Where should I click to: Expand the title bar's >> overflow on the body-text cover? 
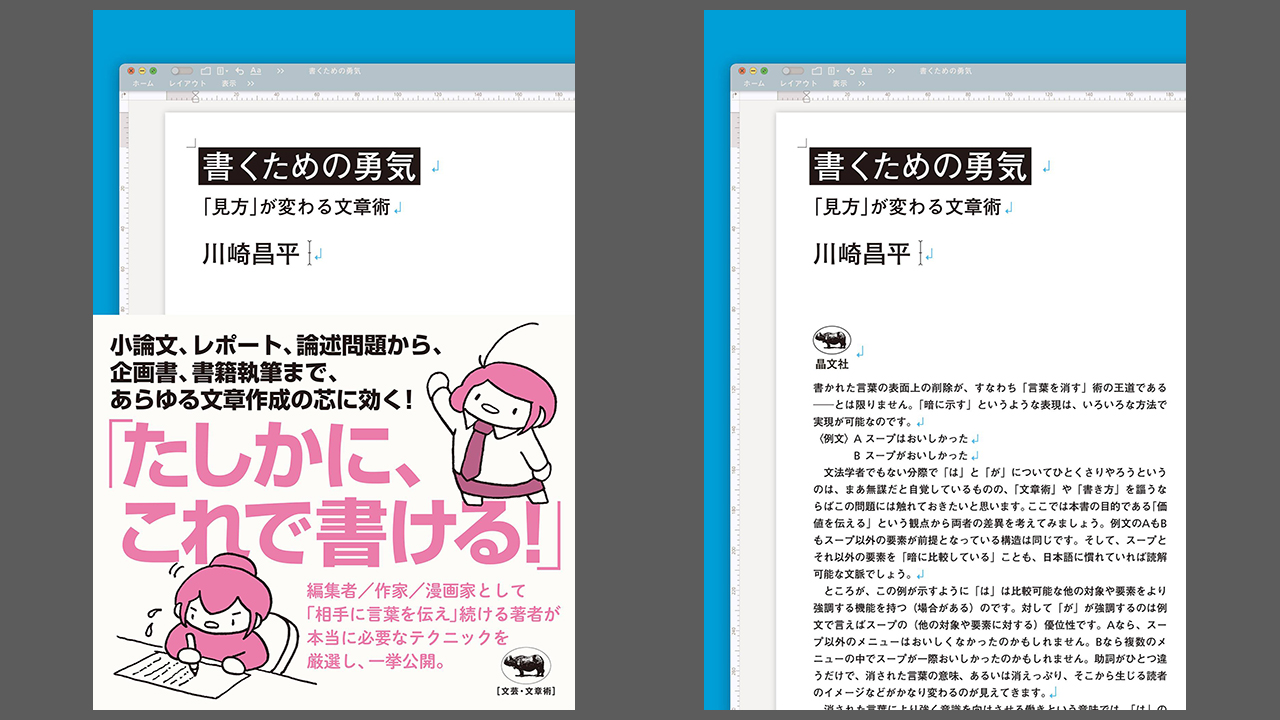[x=891, y=71]
